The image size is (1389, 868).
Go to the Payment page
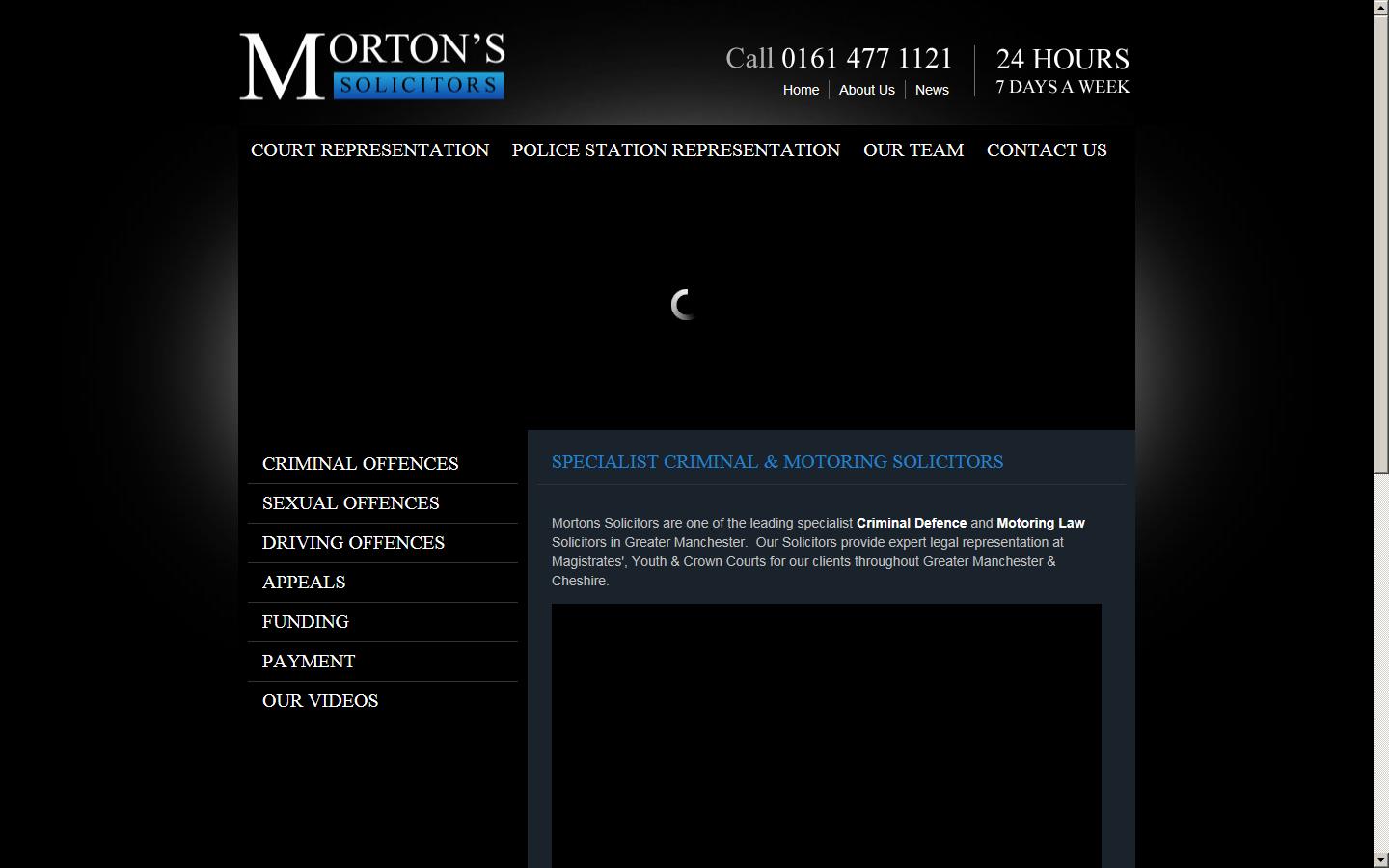(x=308, y=661)
